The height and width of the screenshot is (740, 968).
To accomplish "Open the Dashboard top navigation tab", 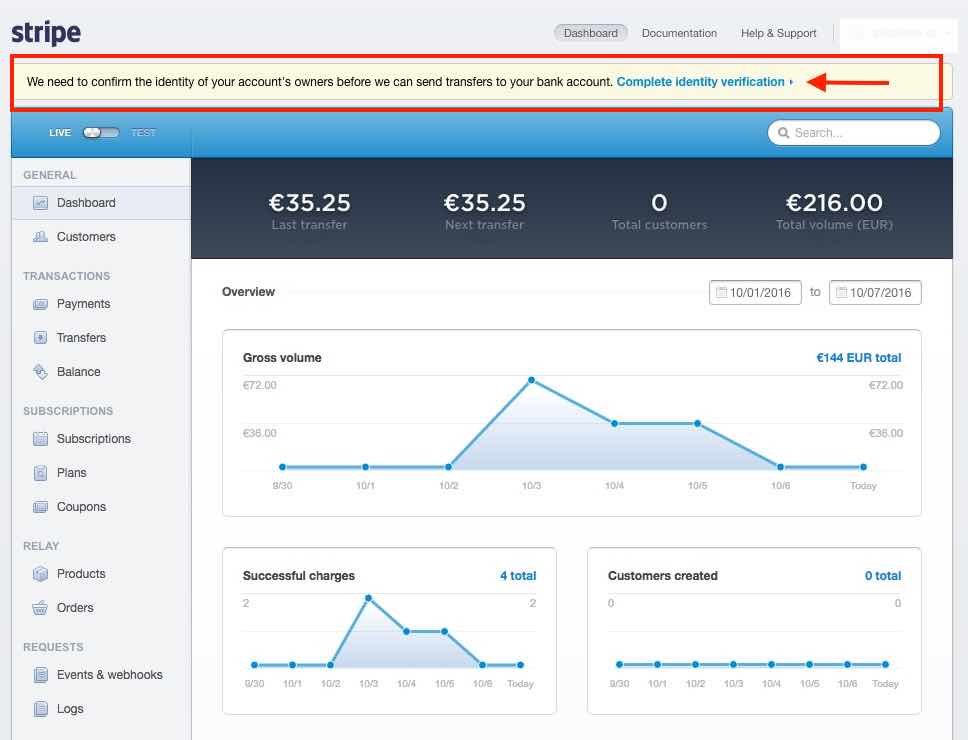I will coord(591,33).
